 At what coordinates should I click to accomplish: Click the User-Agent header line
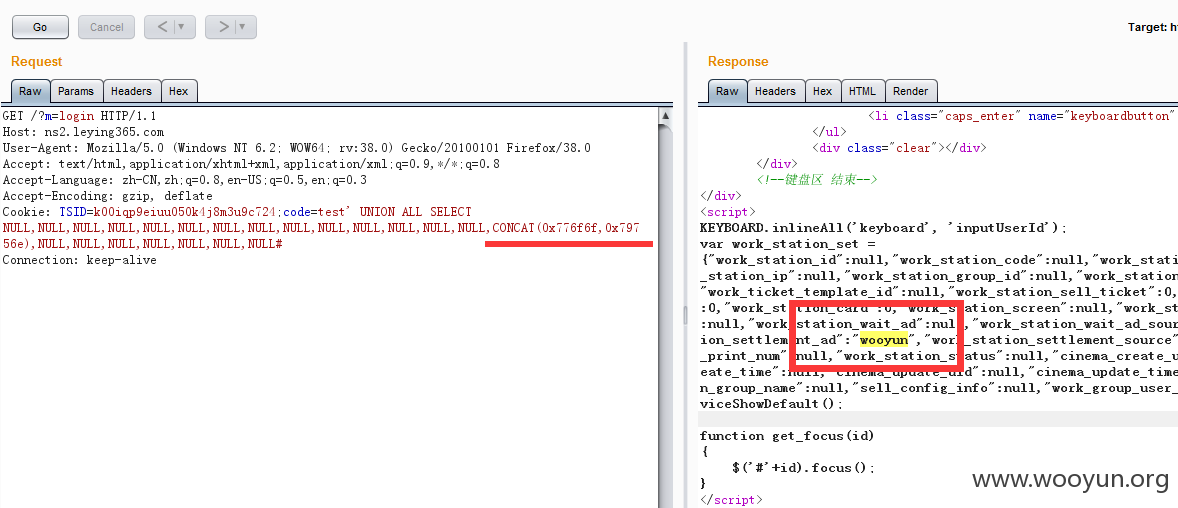(x=297, y=148)
